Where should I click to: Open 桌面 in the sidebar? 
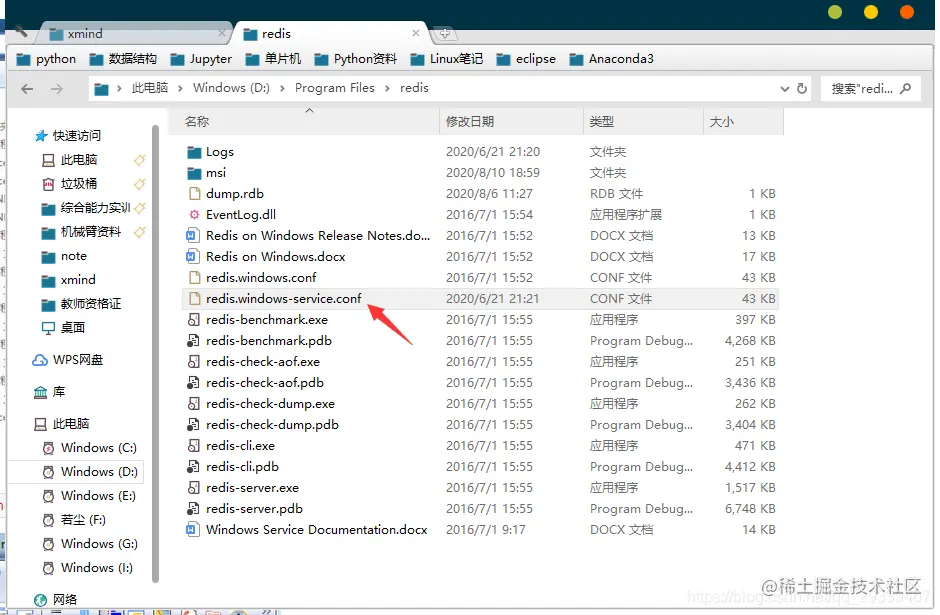click(64, 327)
